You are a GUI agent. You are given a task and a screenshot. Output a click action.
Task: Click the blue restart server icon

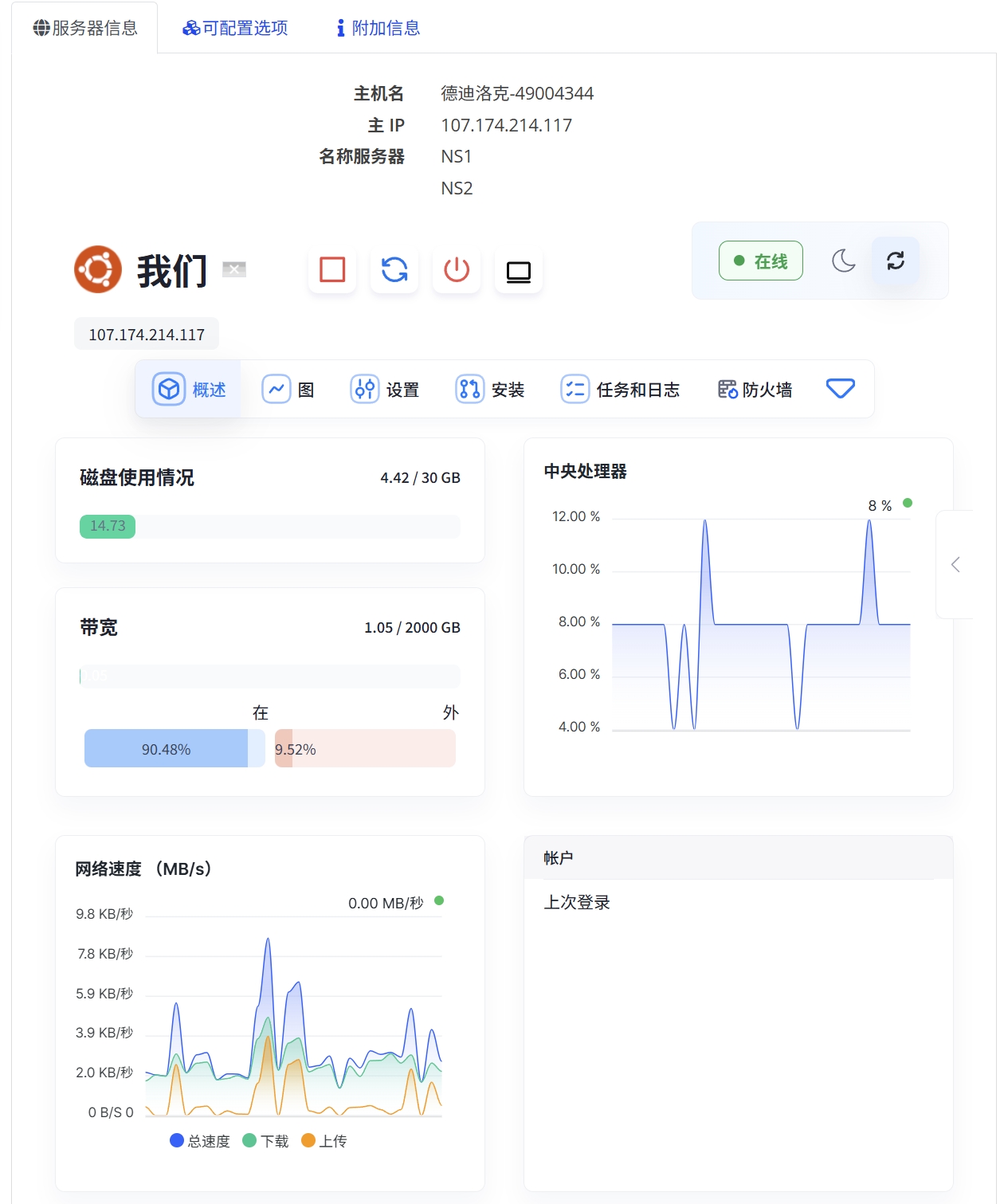394,270
